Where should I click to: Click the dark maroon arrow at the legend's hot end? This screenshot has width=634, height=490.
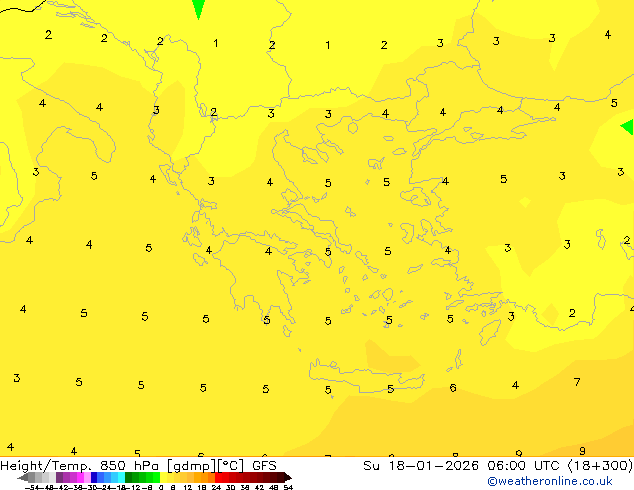[288, 478]
